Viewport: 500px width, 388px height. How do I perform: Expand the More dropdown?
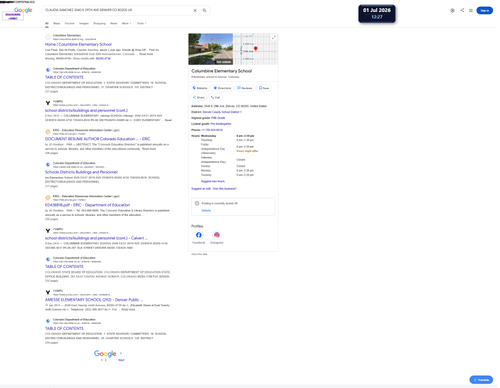[127, 23]
